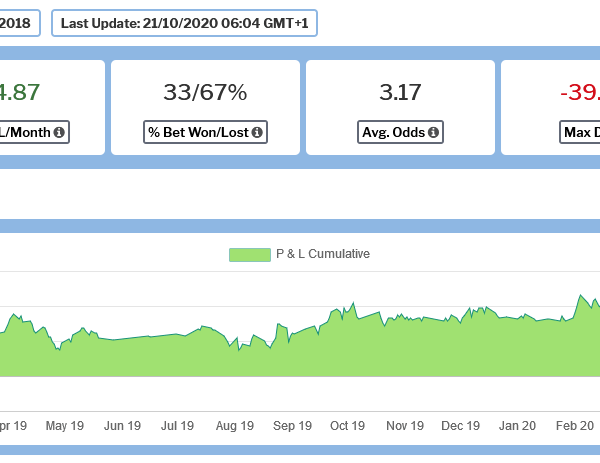
Task: Click the Aug 19 axis label
Action: pyautogui.click(x=234, y=426)
